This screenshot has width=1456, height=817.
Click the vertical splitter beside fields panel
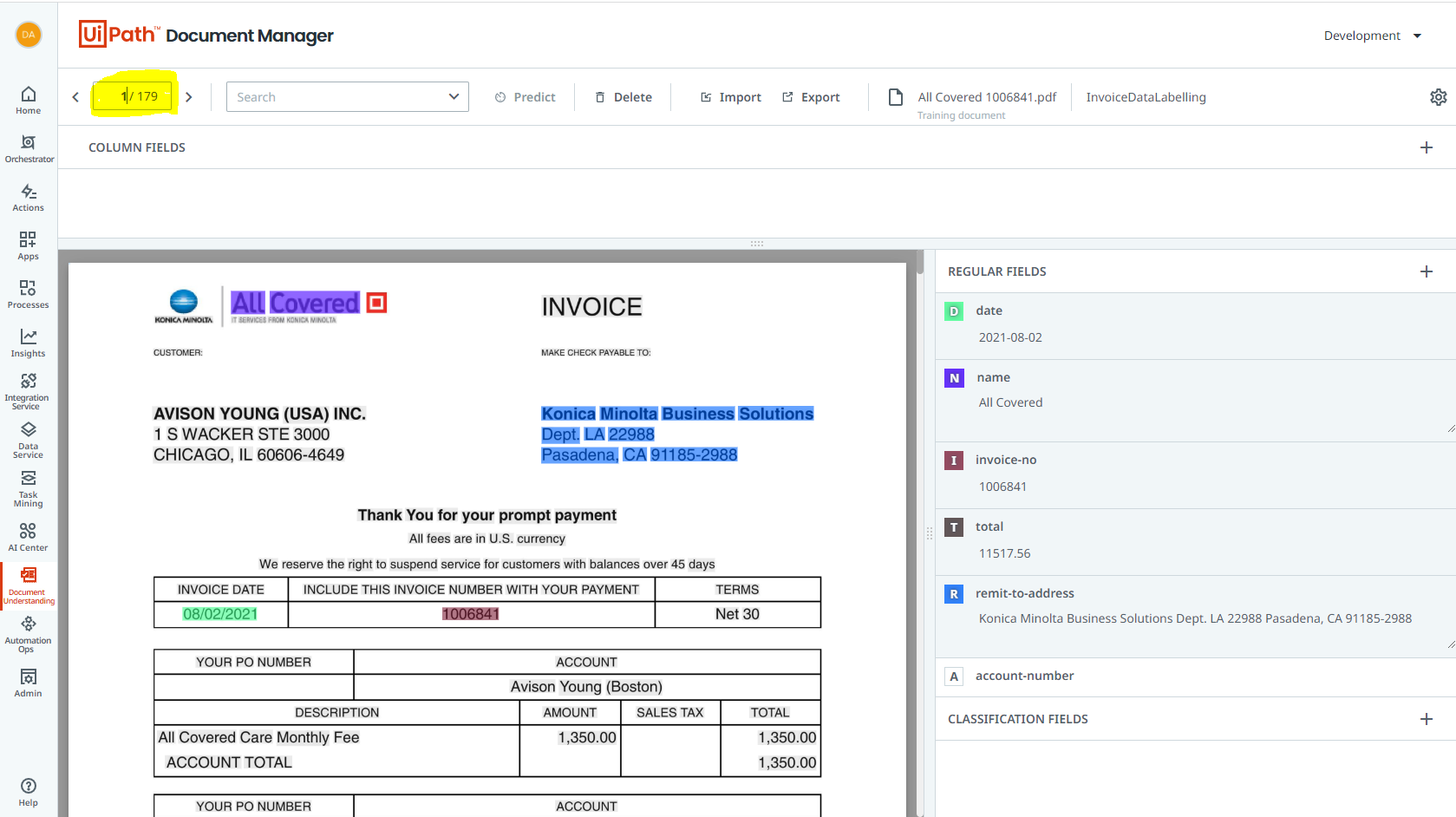click(x=930, y=533)
